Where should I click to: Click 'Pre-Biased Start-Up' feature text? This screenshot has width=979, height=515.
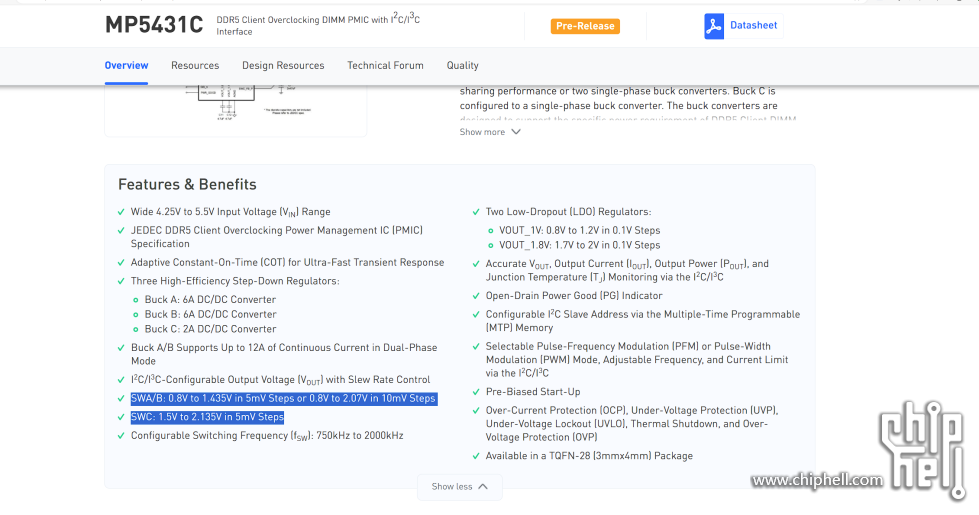pos(533,392)
